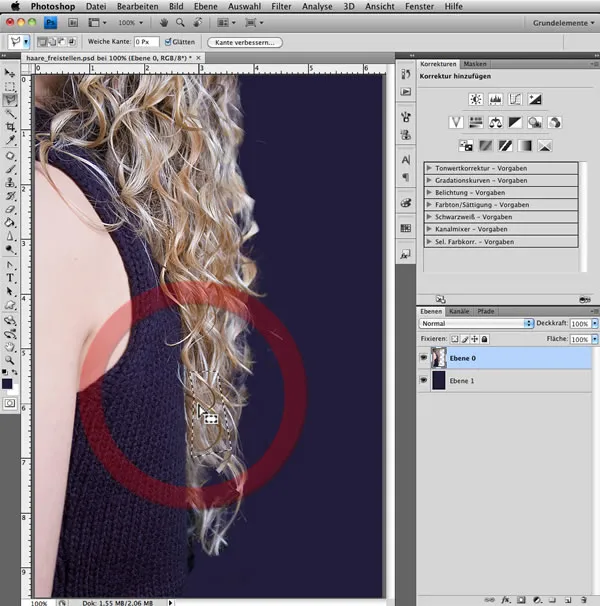Expand Schwarzweiß – Vorgaben list
The height and width of the screenshot is (606, 600).
click(x=429, y=216)
